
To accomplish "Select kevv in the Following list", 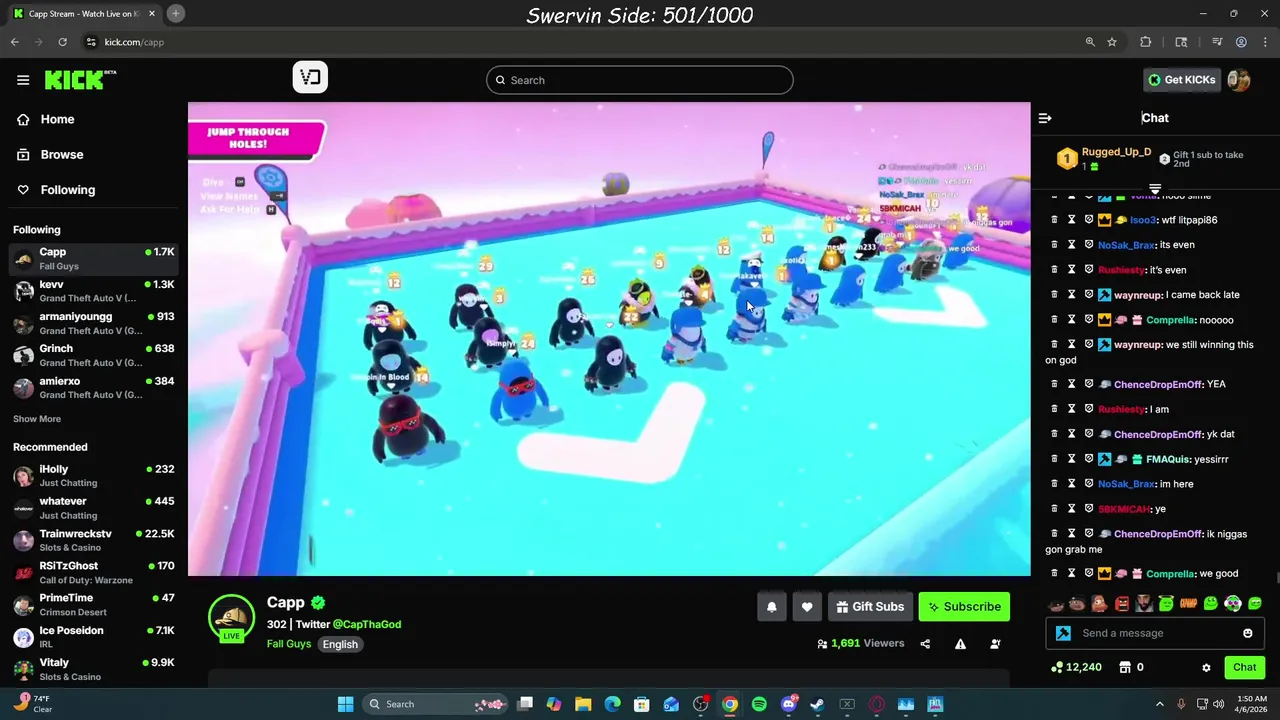I will [x=94, y=291].
